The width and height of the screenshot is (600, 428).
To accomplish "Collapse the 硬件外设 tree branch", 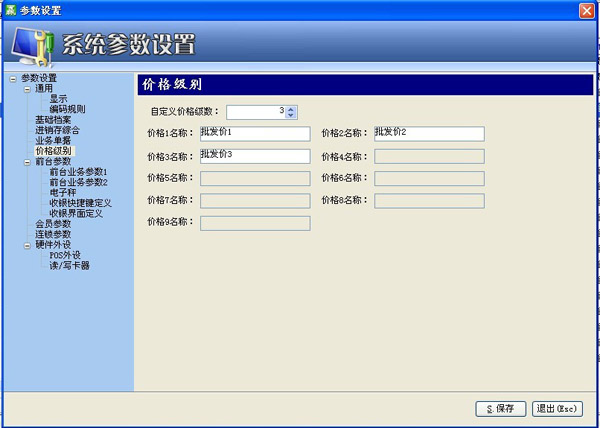I will point(27,244).
